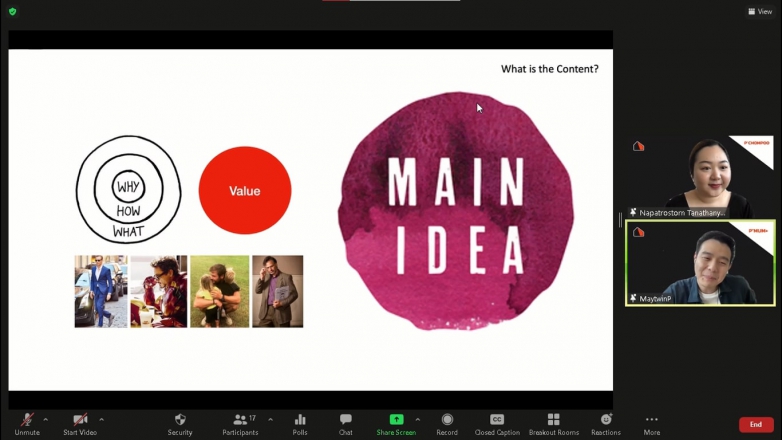Click the red End meeting button
Image resolution: width=782 pixels, height=440 pixels.
pyautogui.click(x=755, y=425)
